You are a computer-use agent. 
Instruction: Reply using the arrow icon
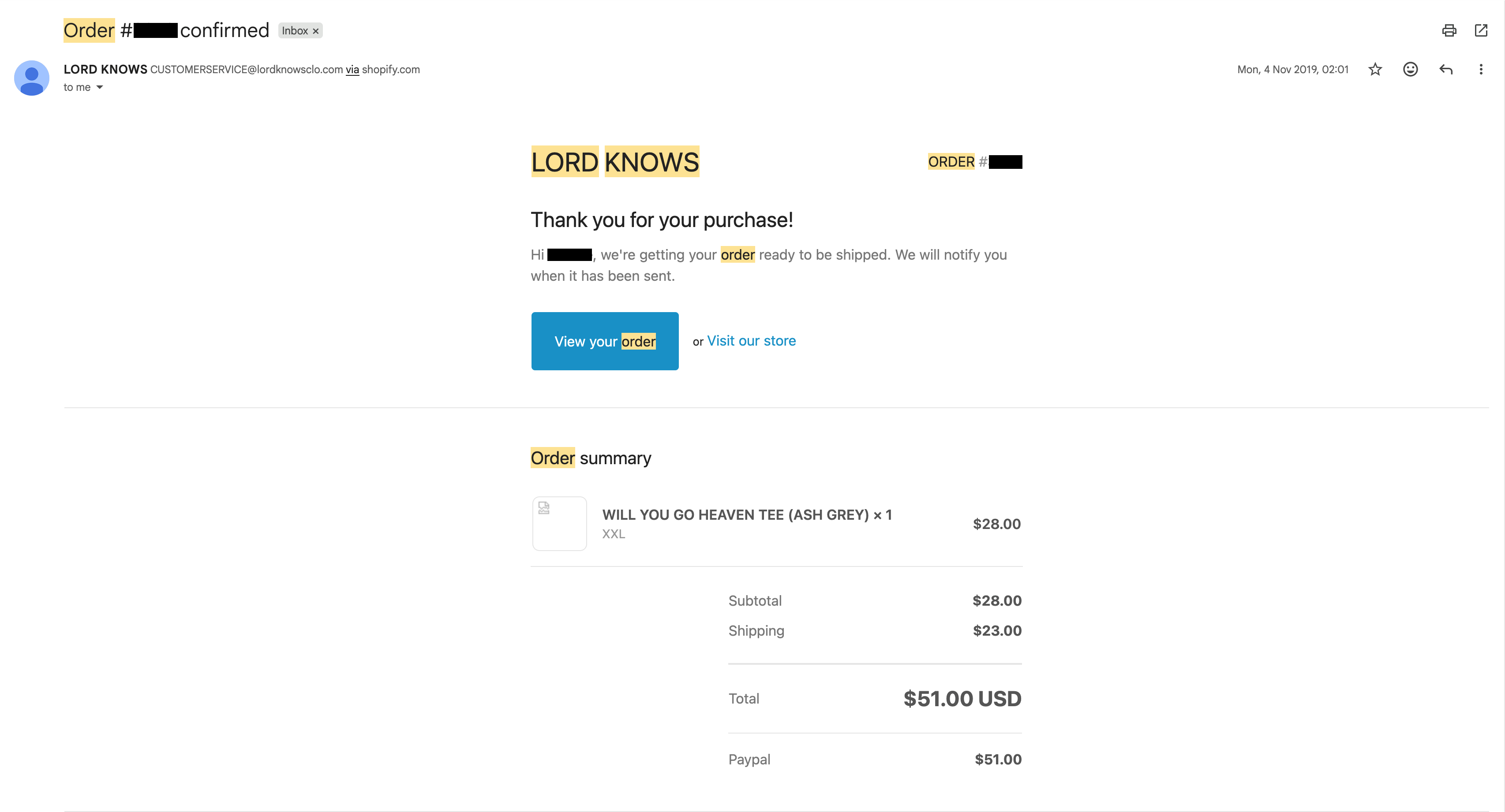pyautogui.click(x=1446, y=70)
